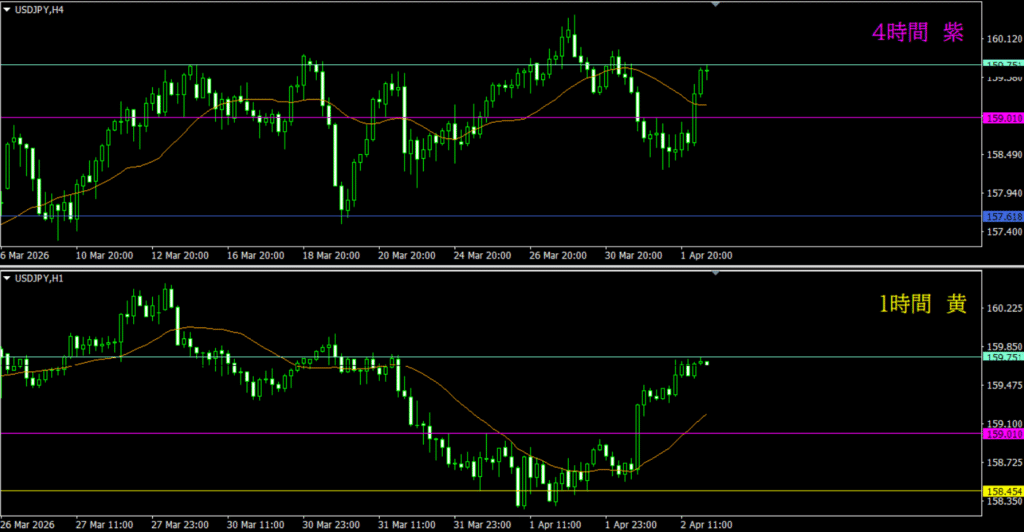Select the yellow 158.454 price tag

[x=1003, y=491]
